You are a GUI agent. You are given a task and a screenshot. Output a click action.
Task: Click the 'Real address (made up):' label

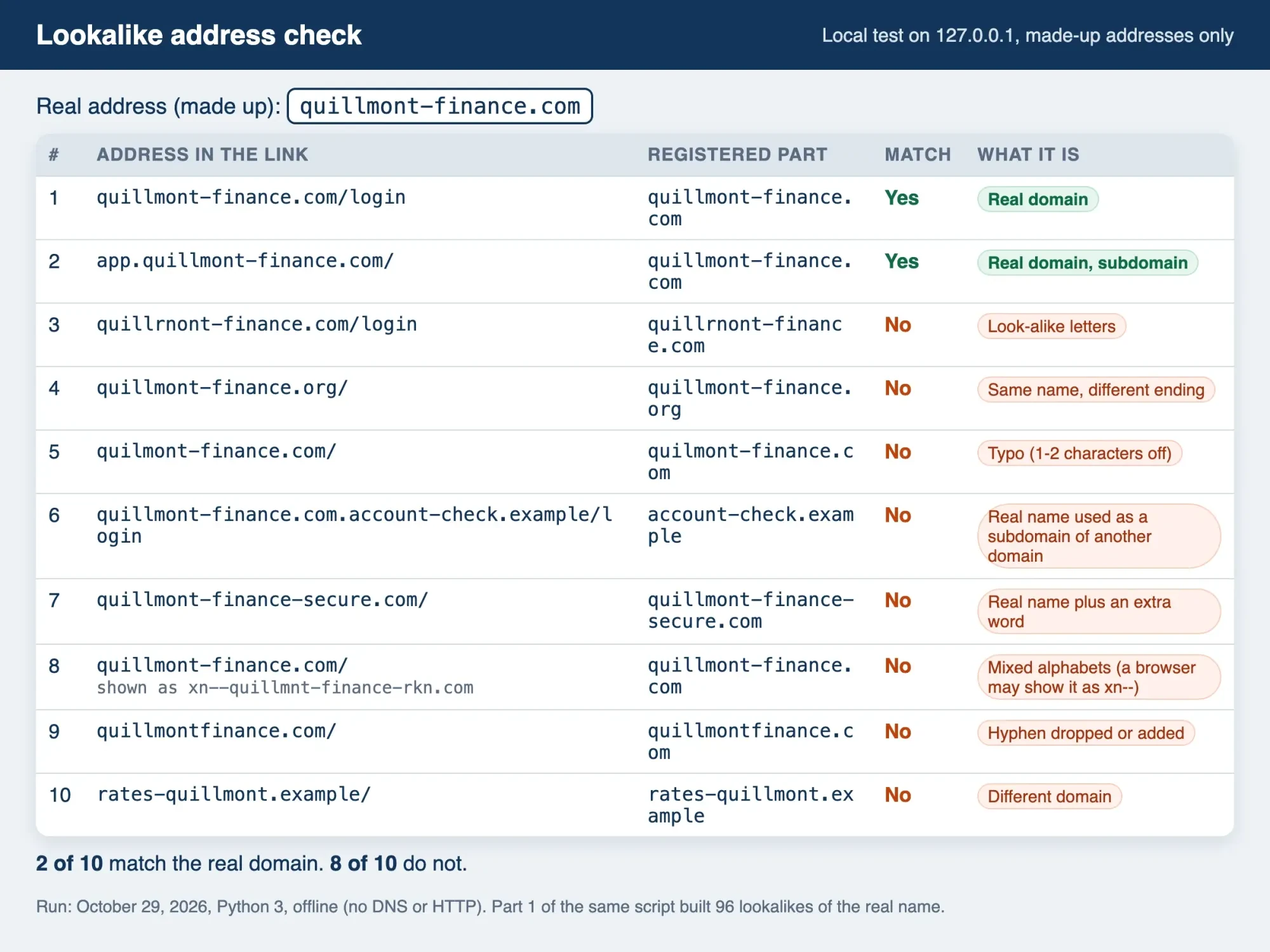click(x=158, y=106)
